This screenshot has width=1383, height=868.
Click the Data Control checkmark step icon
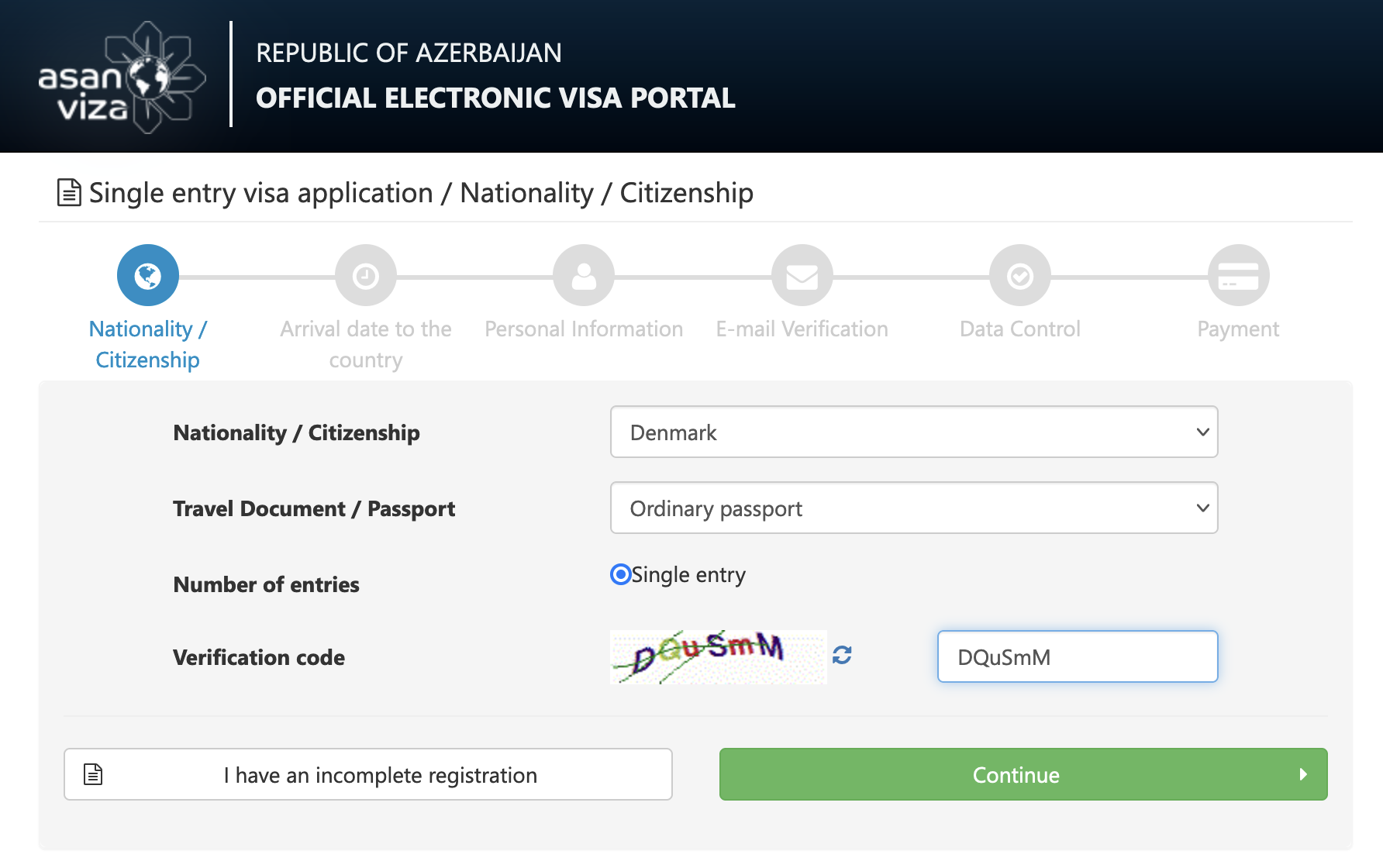click(1019, 275)
